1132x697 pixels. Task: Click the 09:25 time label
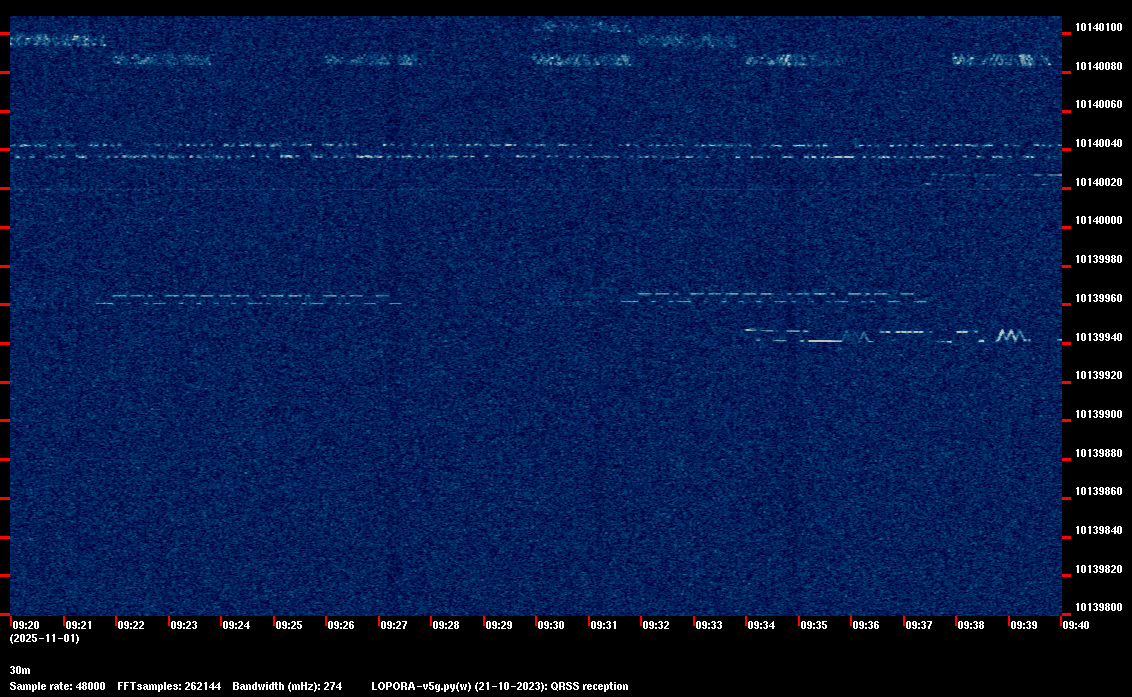[289, 625]
